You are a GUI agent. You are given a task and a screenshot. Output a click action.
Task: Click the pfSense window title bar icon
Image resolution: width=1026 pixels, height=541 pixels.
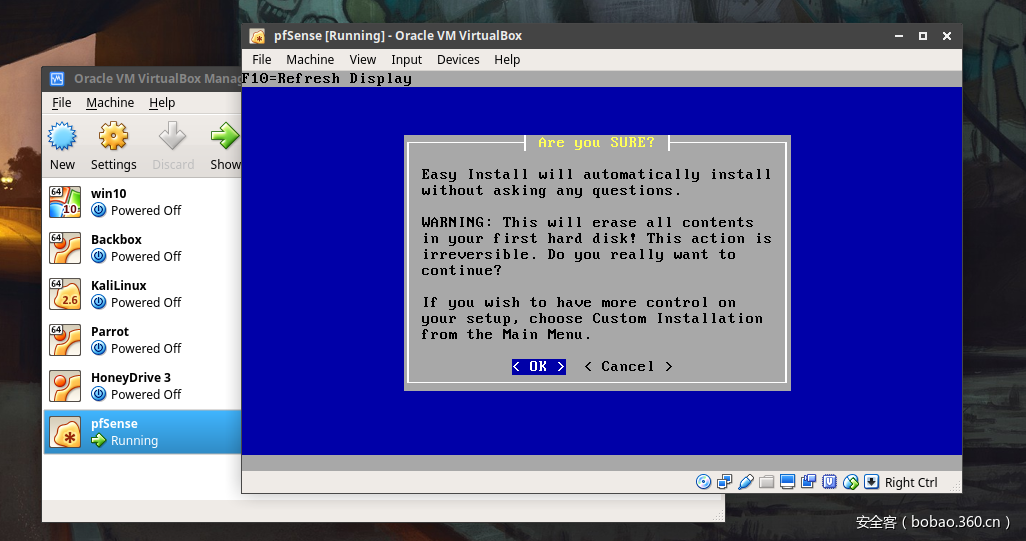coord(257,36)
